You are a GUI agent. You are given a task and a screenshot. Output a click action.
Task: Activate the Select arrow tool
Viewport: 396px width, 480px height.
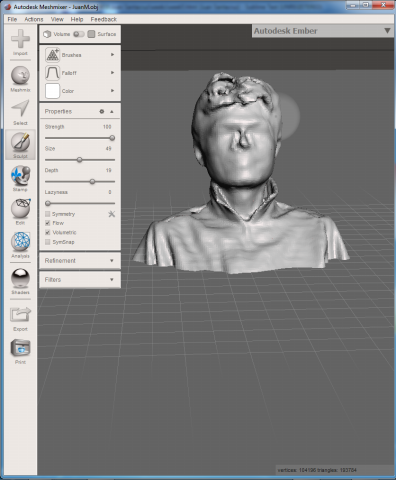coord(20,108)
